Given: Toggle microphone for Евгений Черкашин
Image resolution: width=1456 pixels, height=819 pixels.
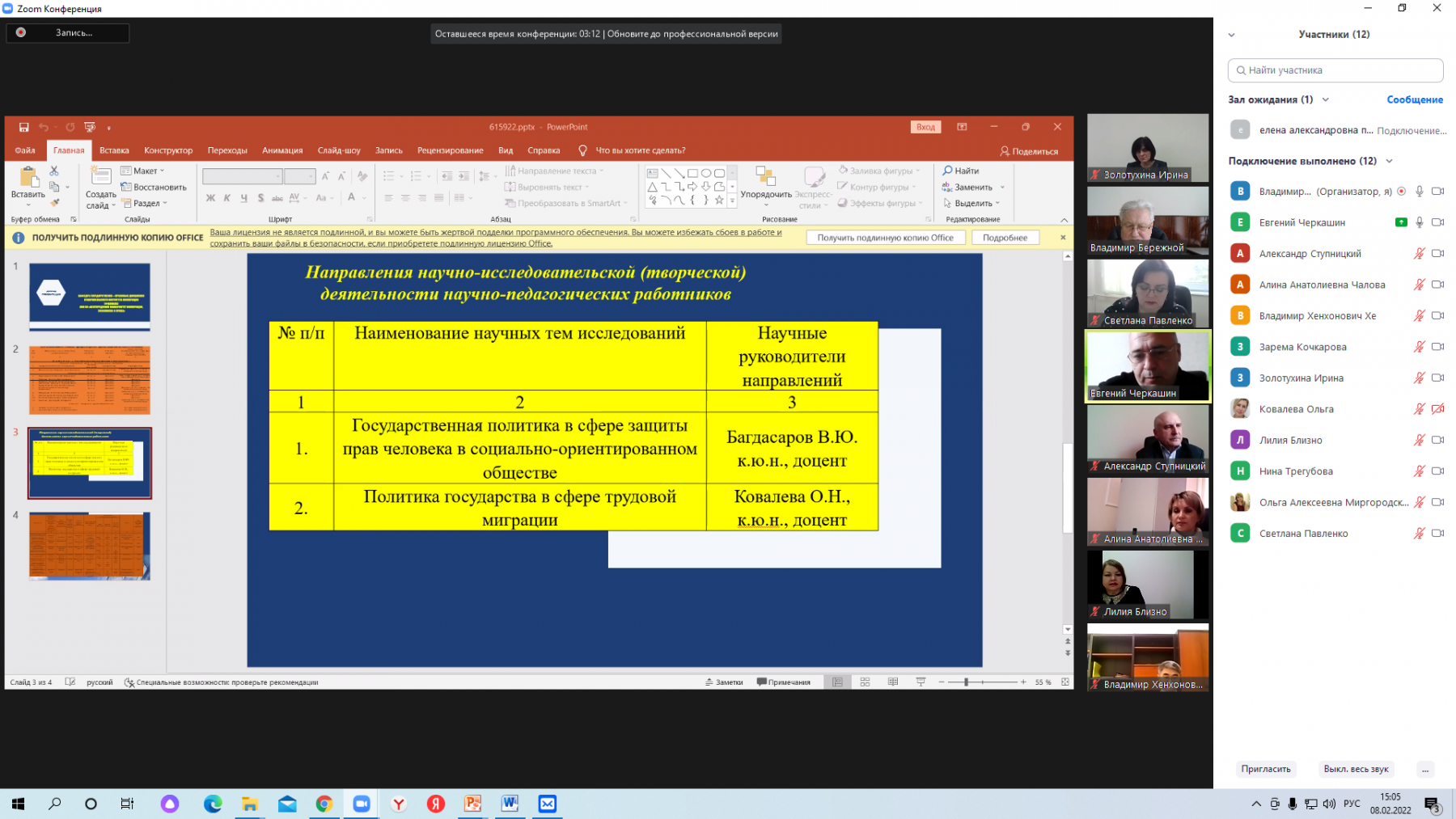Looking at the screenshot, I should (x=1419, y=222).
